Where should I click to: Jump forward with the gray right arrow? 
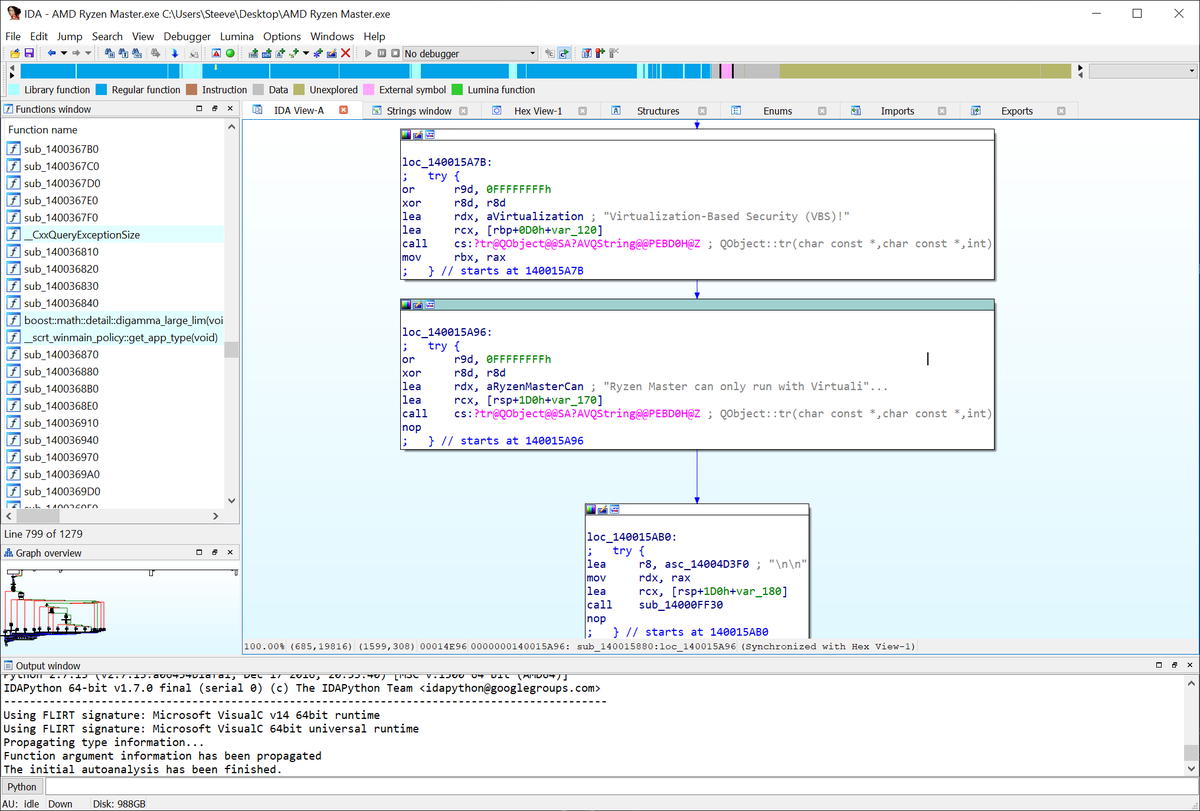76,53
